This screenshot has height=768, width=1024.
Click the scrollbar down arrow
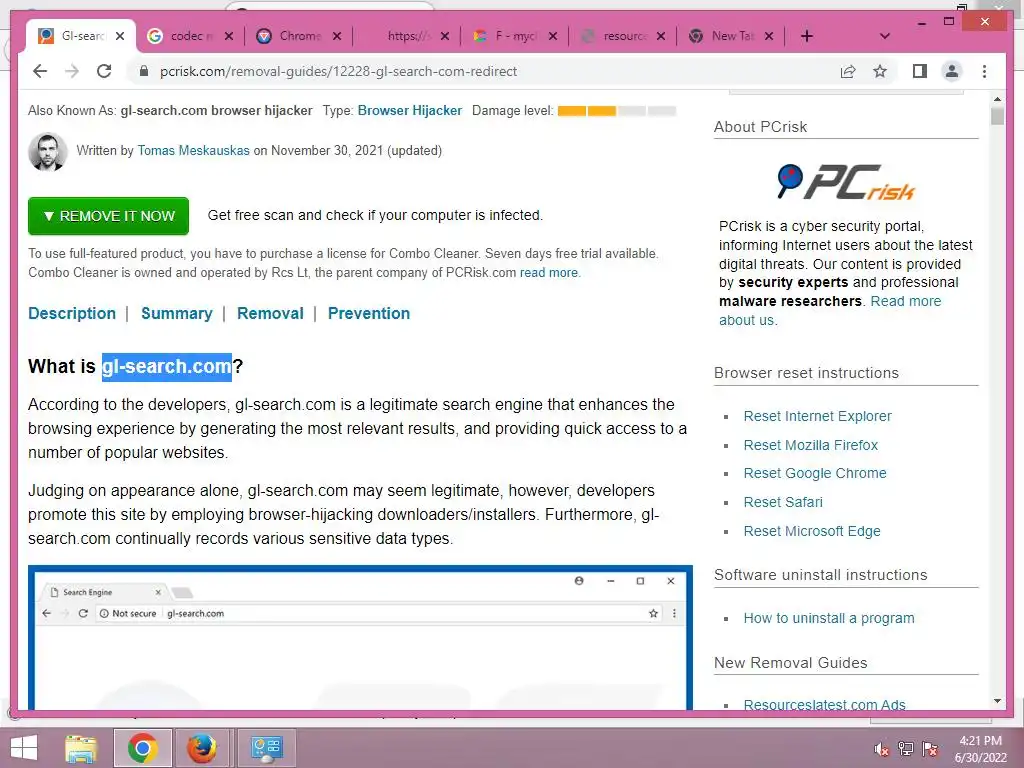pyautogui.click(x=997, y=701)
